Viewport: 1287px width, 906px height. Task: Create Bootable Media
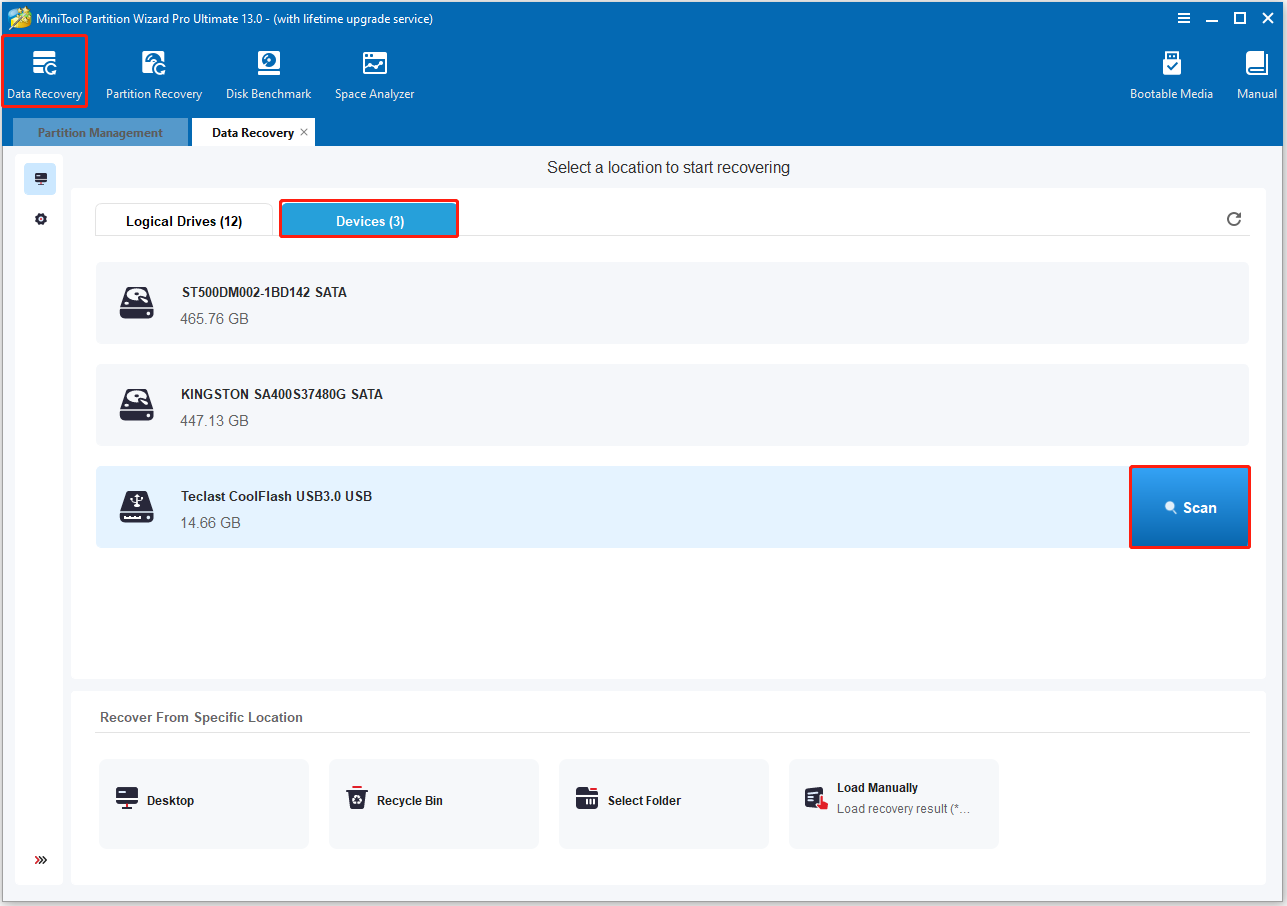[x=1171, y=70]
